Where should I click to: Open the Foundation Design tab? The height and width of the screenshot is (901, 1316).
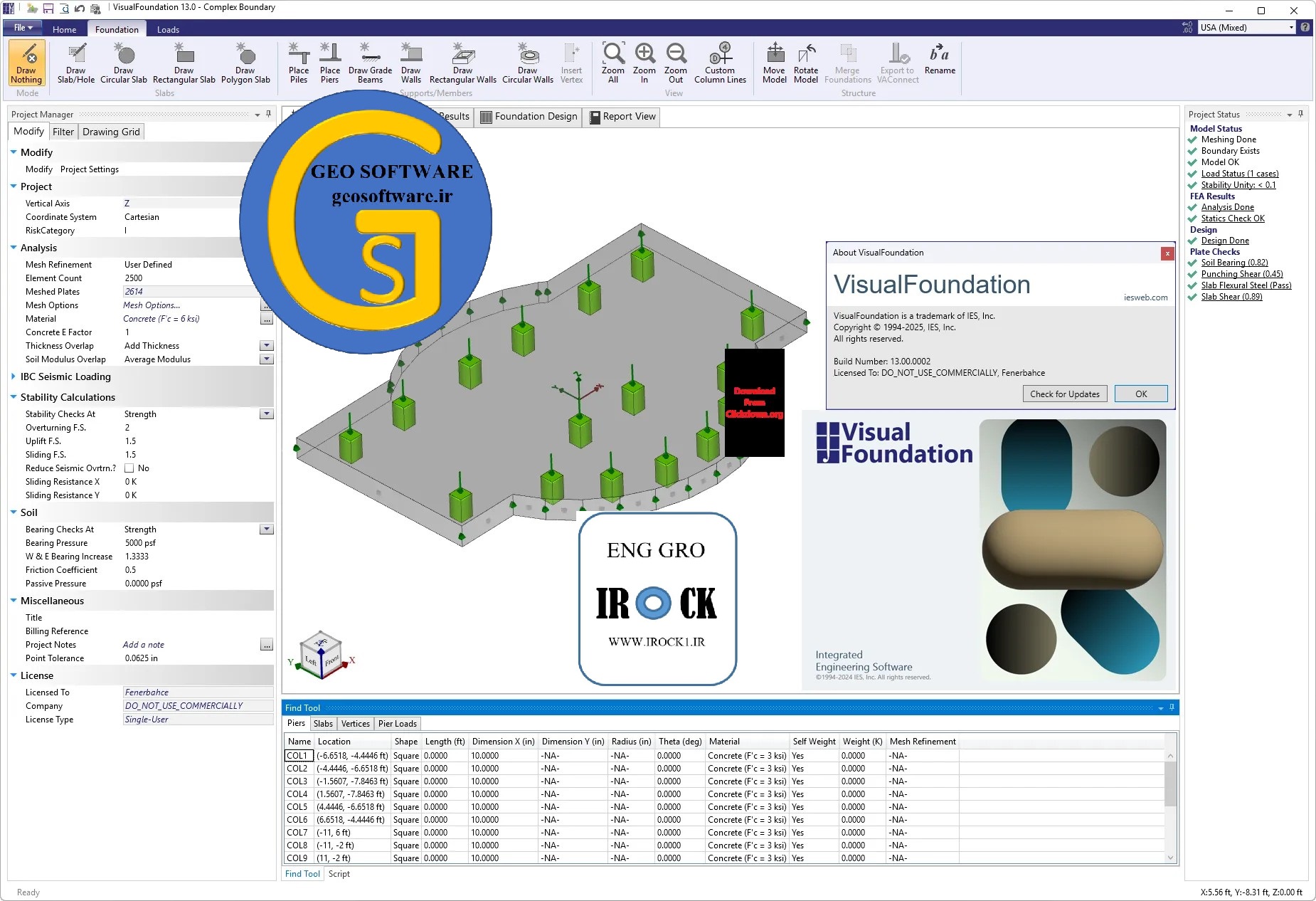[x=529, y=117]
